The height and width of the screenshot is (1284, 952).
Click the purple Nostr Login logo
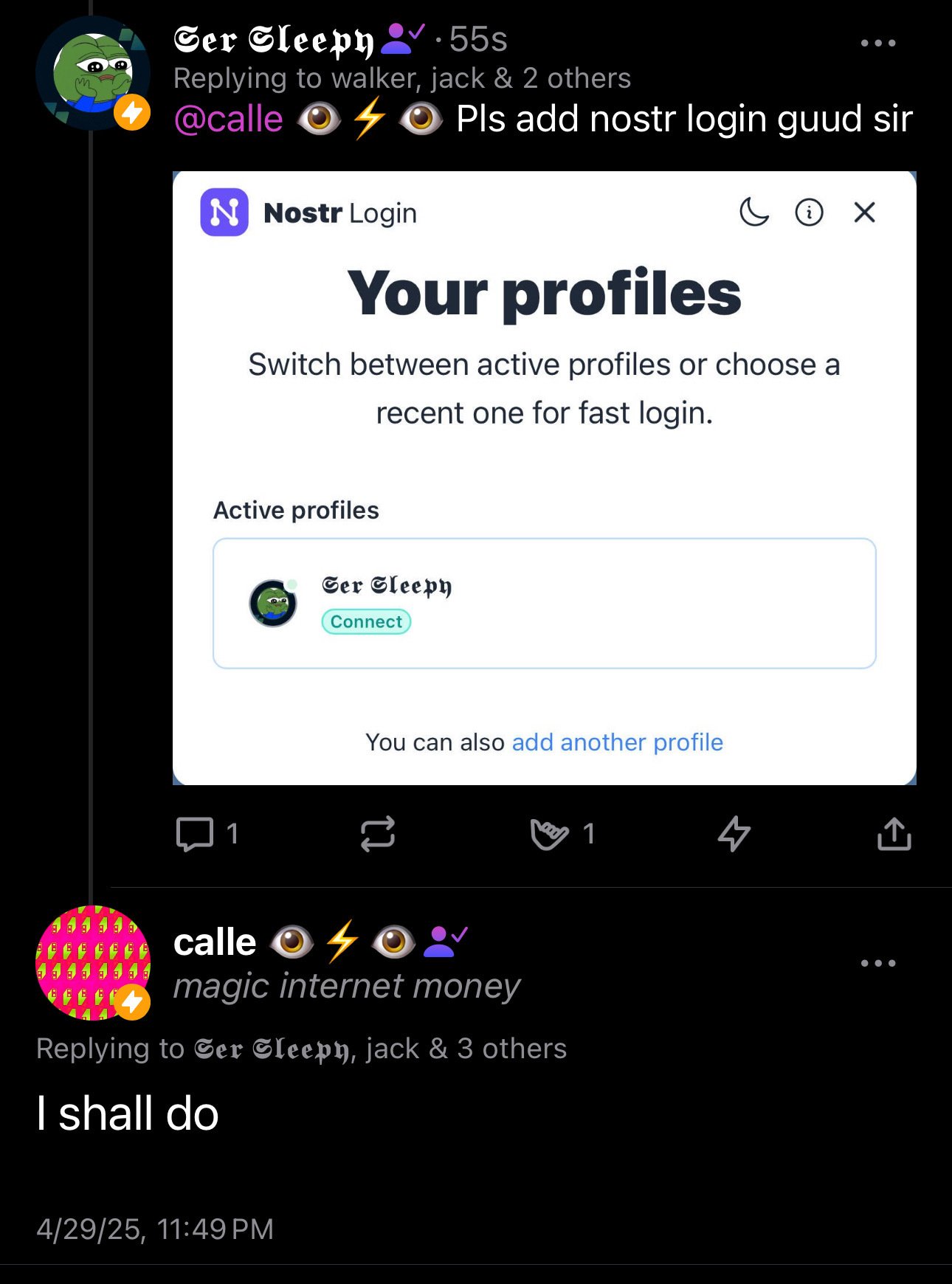point(224,213)
